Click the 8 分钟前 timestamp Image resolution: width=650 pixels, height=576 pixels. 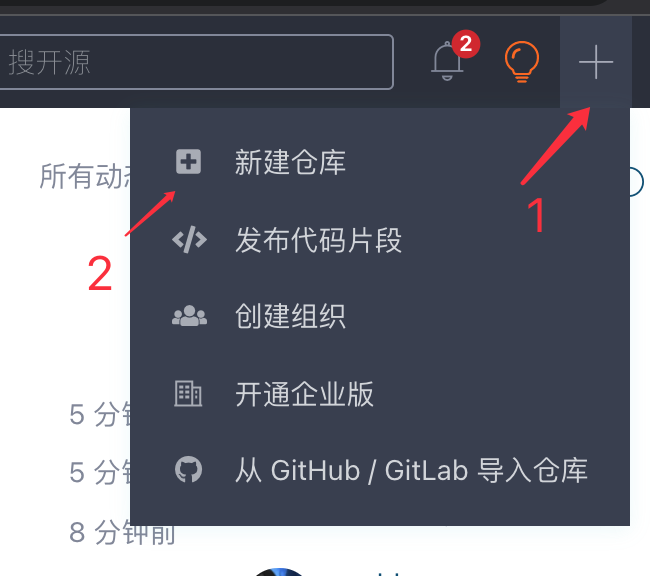pyautogui.click(x=122, y=532)
